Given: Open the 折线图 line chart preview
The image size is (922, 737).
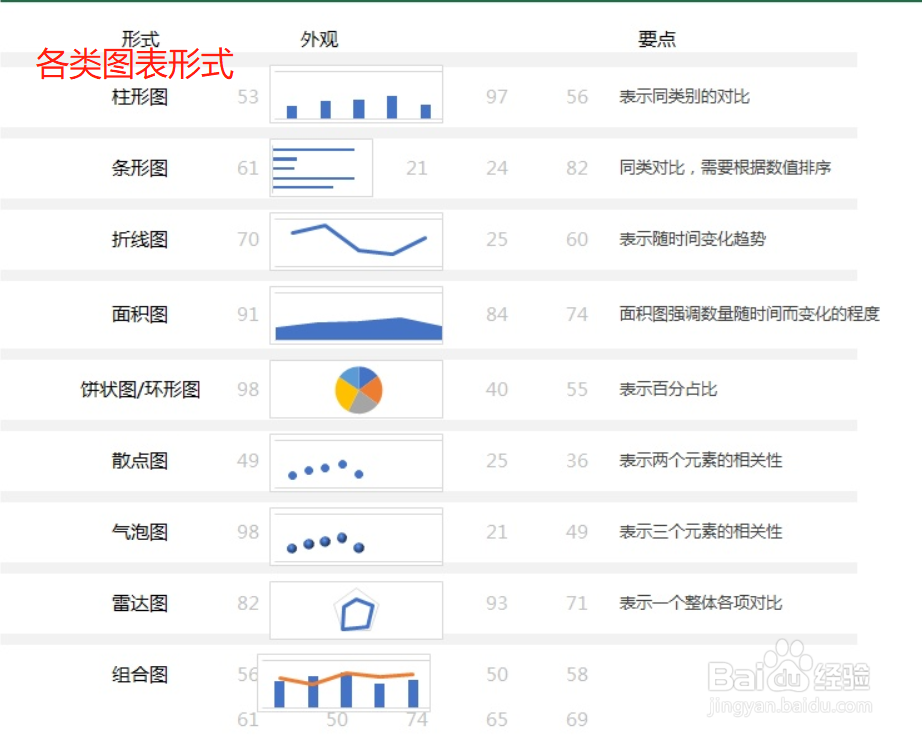Looking at the screenshot, I should [356, 240].
